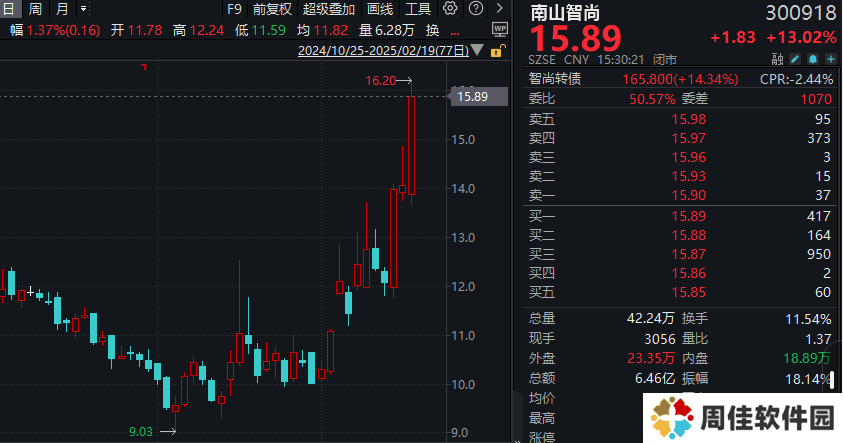
Task: Click the +13.02% change percentage
Action: click(801, 37)
